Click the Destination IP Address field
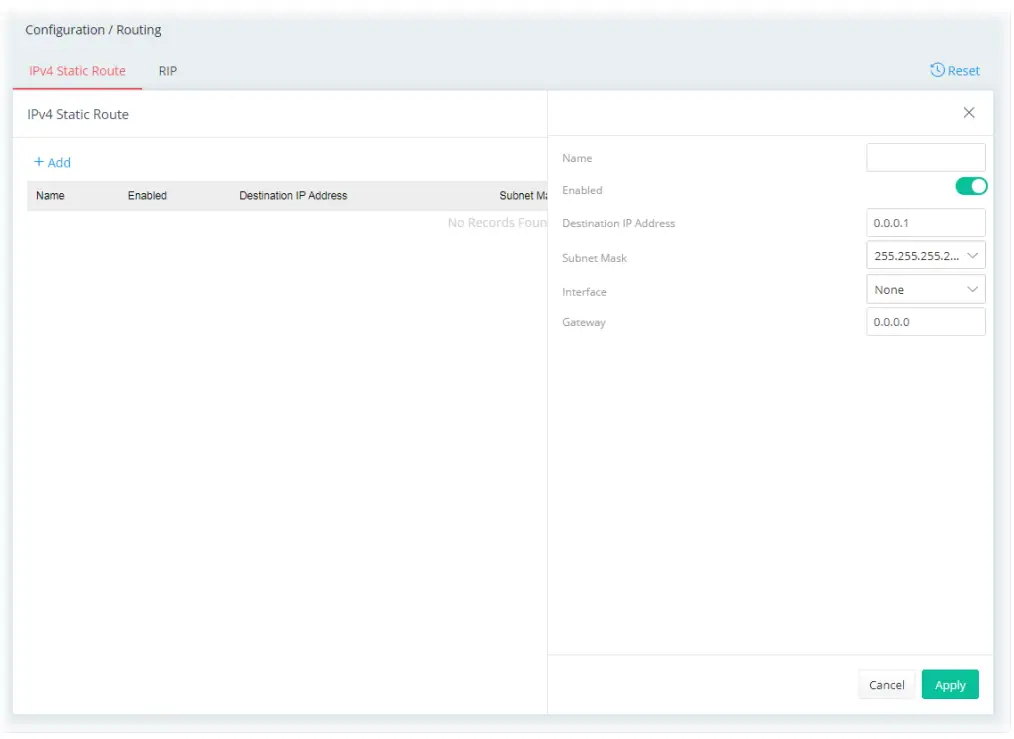Viewport: 1014px width, 739px height. point(925,222)
